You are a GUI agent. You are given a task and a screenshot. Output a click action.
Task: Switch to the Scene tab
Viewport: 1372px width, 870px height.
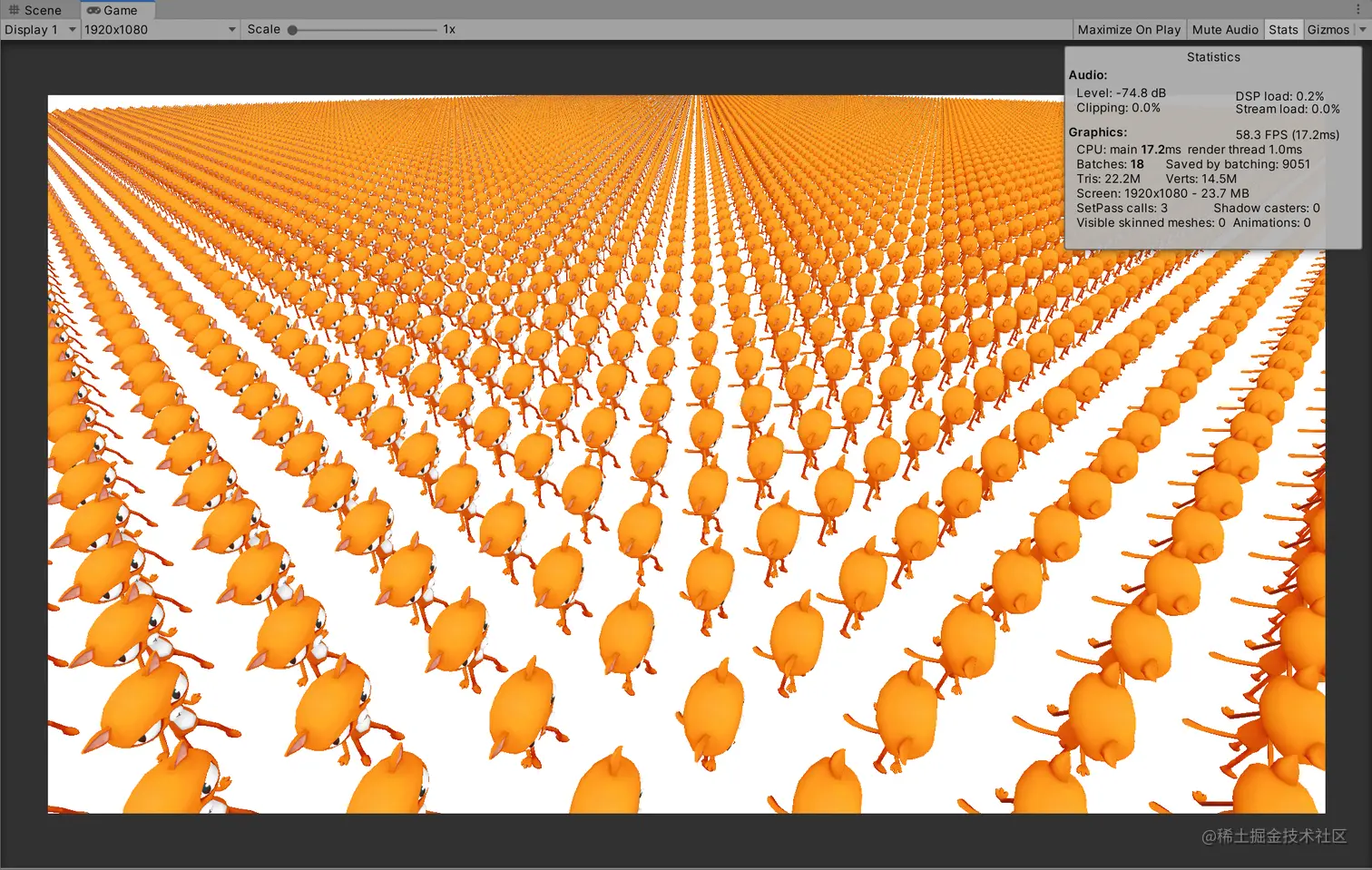34,10
